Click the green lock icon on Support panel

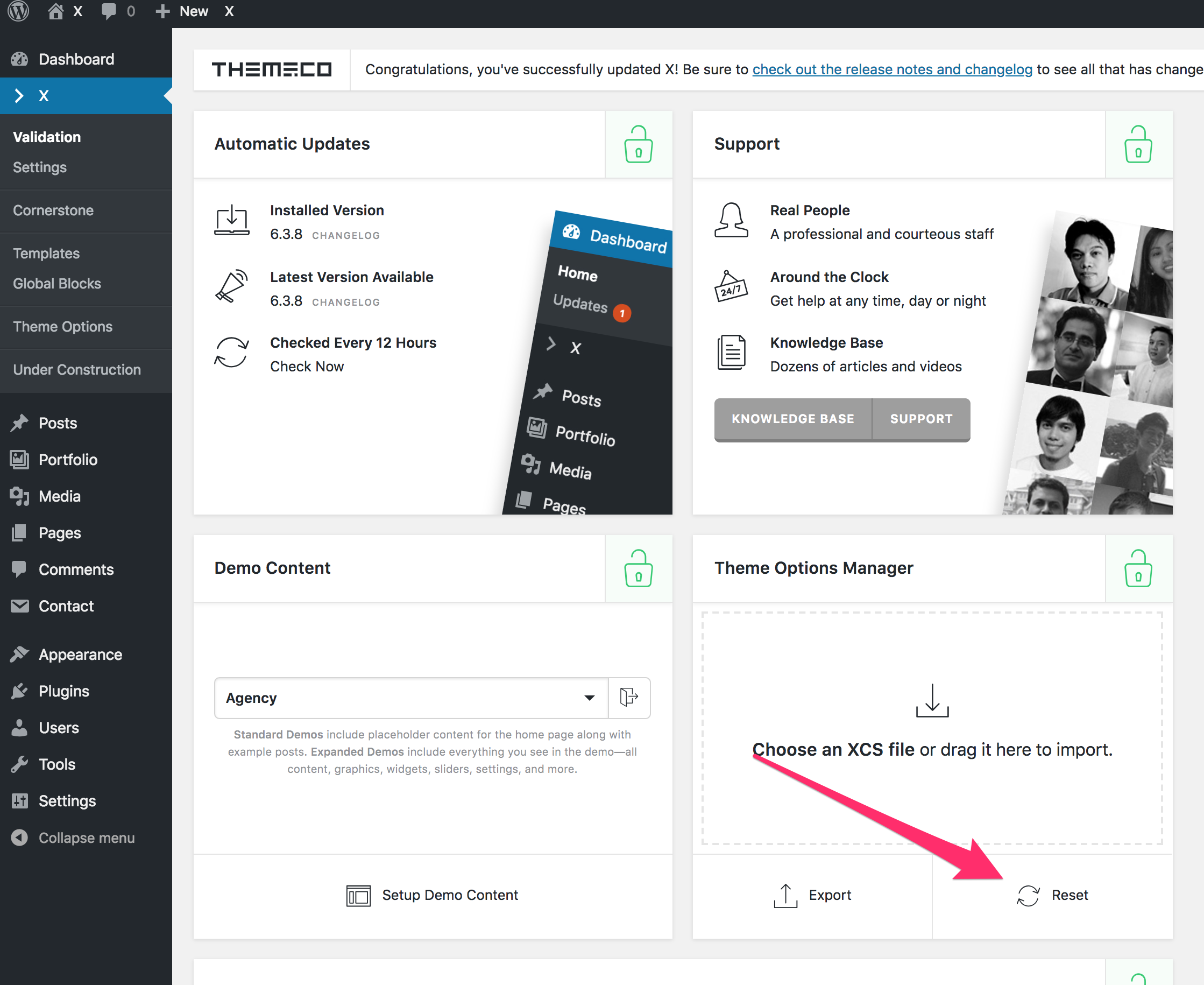(1138, 144)
